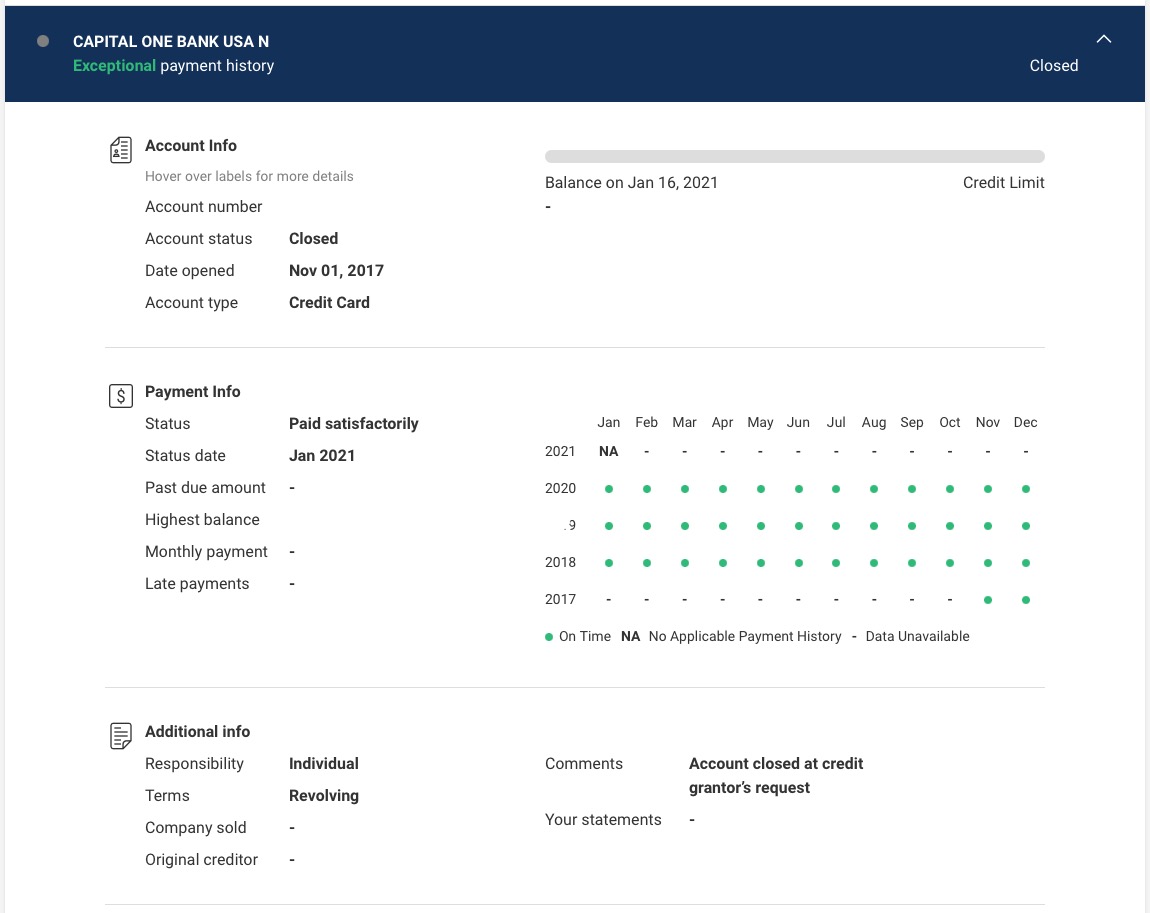
Task: Click the gray status dot beside Capital One
Action: (x=43, y=41)
